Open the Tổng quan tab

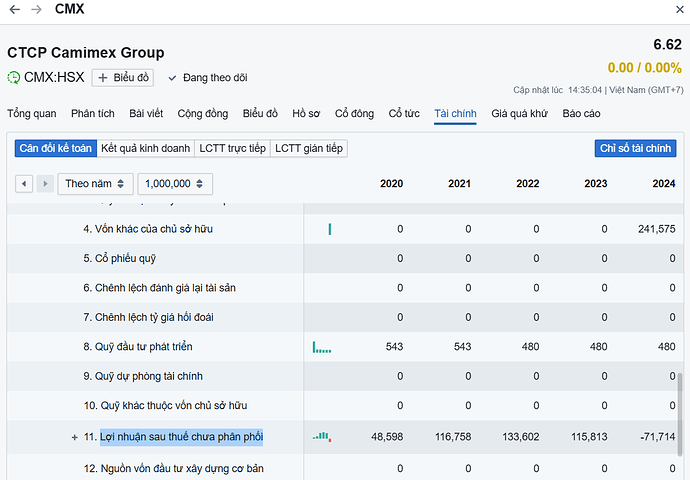coord(31,114)
